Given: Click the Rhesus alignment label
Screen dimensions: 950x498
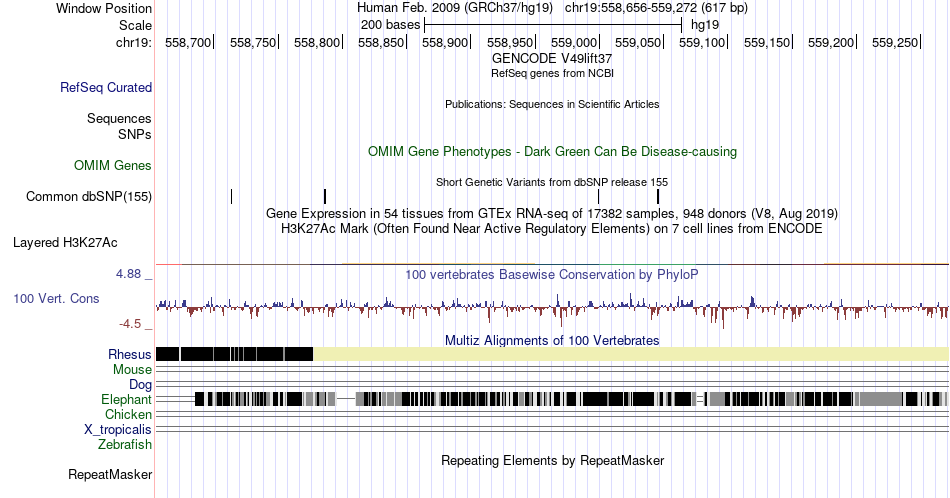Looking at the screenshot, I should coord(130,354).
